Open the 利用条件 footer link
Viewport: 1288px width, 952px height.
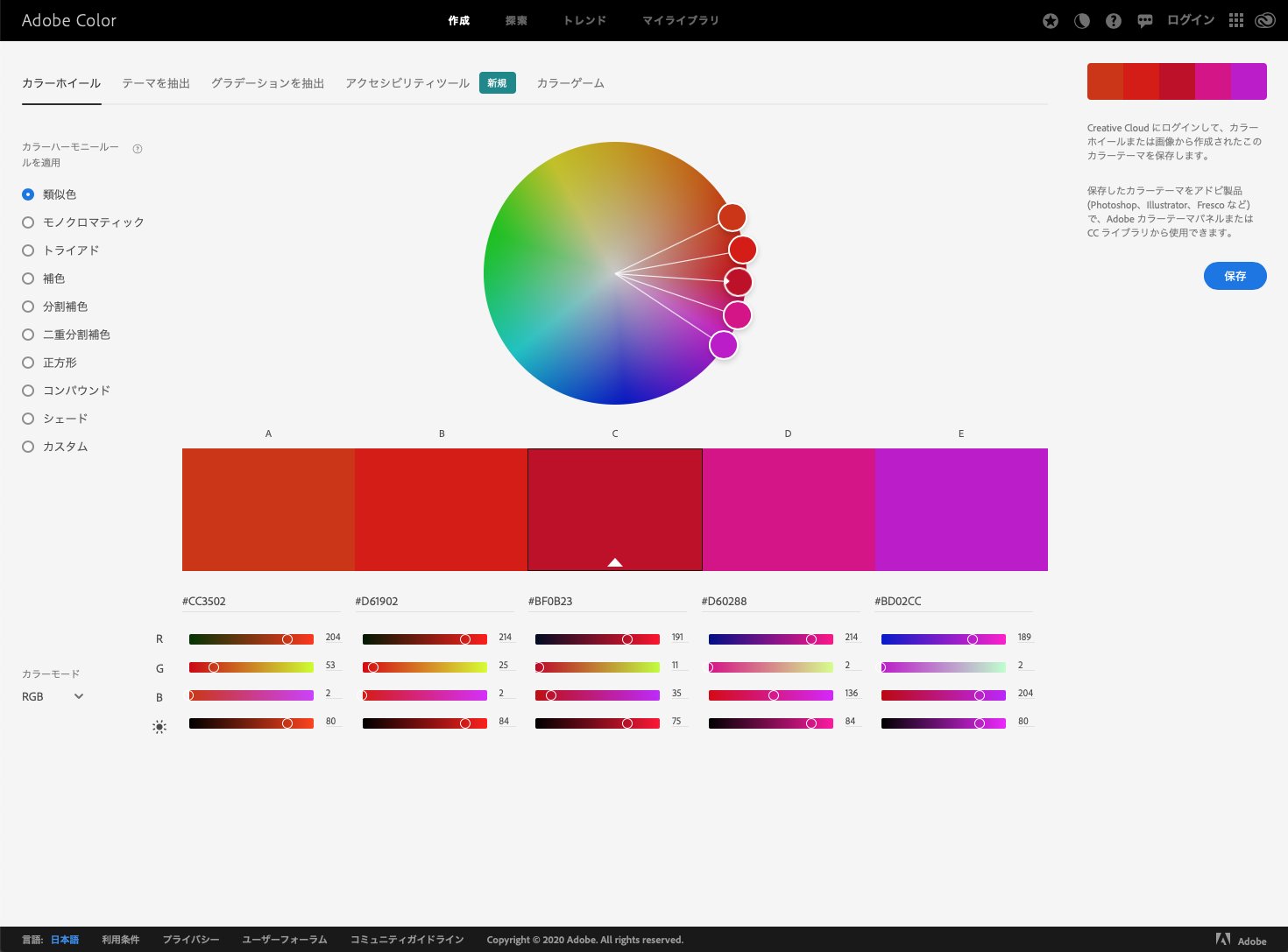coord(121,940)
